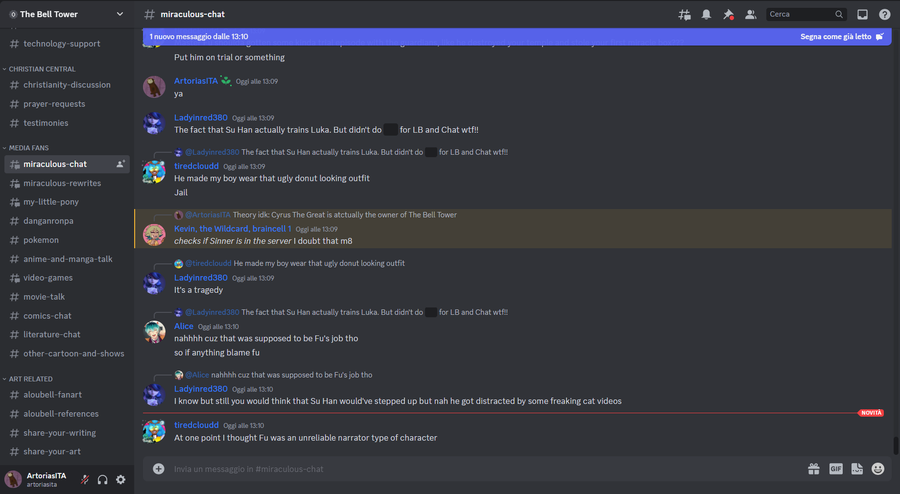Image resolution: width=900 pixels, height=494 pixels.
Task: Toggle the member list visibility
Action: pos(750,15)
